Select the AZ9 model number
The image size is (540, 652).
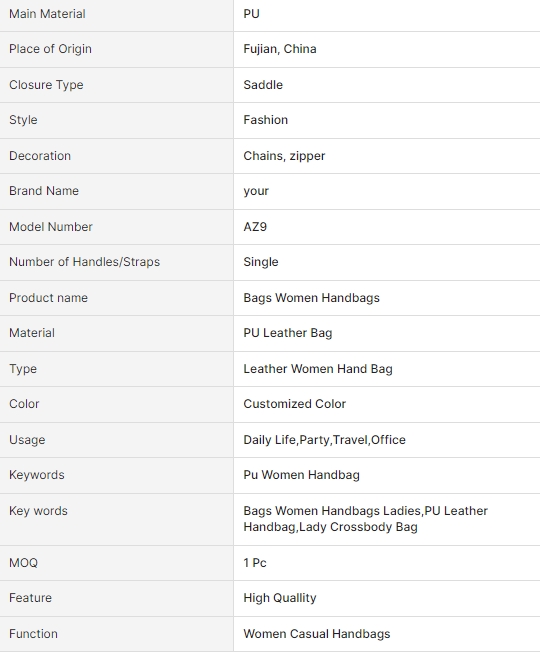click(255, 227)
